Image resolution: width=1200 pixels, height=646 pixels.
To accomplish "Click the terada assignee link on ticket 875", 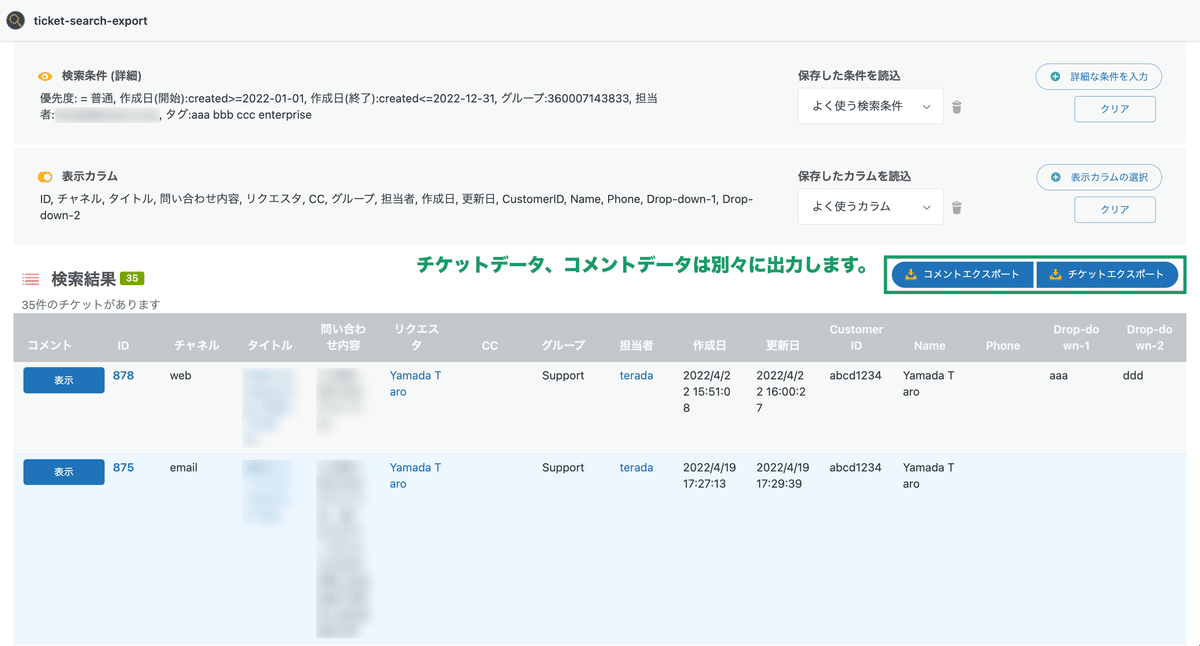I will pos(636,467).
